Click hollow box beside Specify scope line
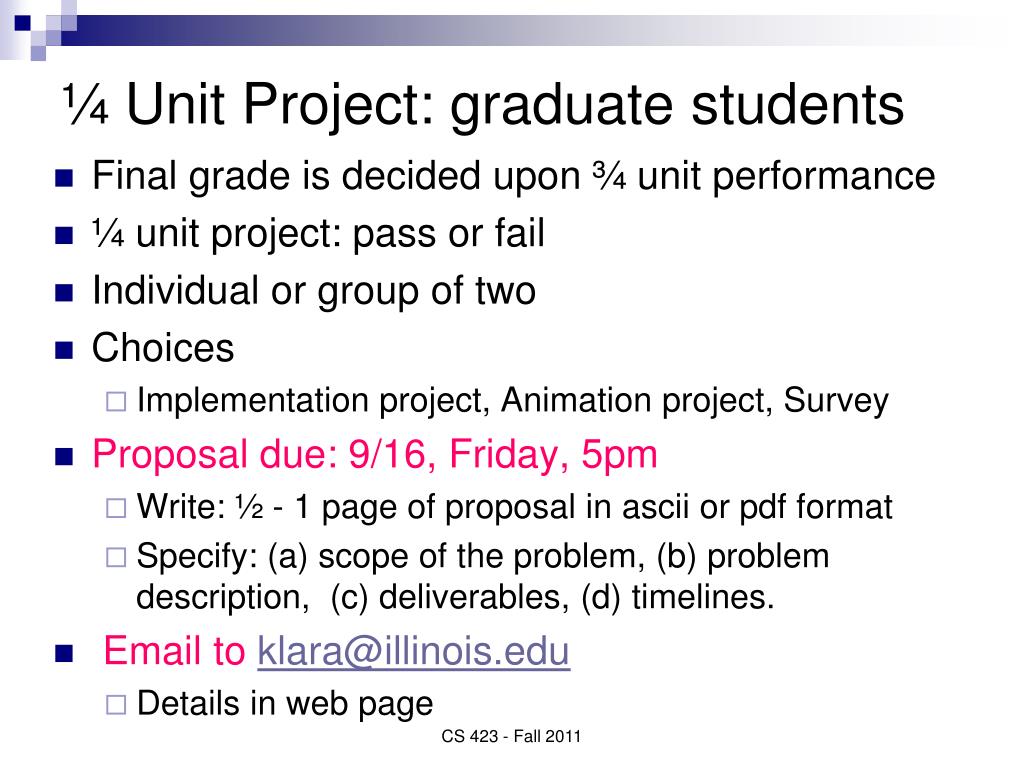This screenshot has height=768, width=1024. click(116, 557)
